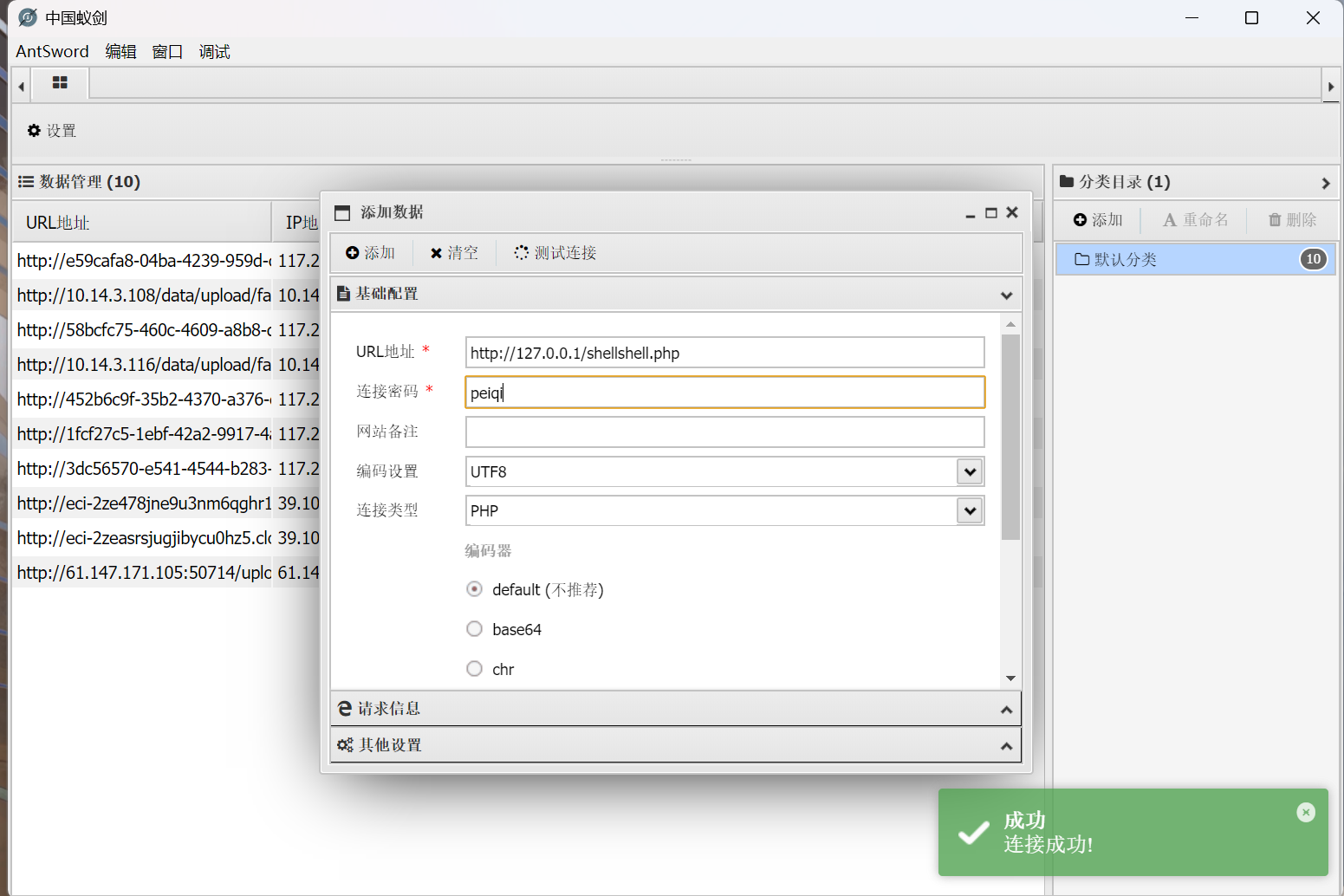Click the IP地址 column header
Image resolution: width=1344 pixels, height=896 pixels.
coord(302,223)
